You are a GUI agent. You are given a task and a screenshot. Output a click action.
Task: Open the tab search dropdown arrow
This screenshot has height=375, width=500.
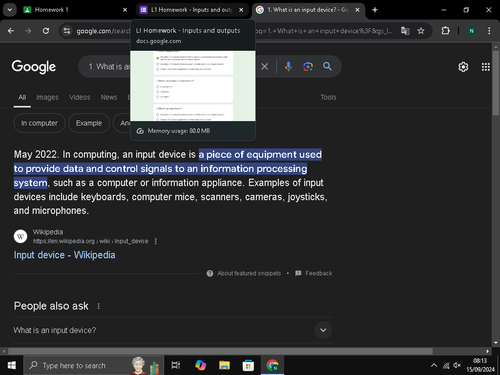coord(10,10)
